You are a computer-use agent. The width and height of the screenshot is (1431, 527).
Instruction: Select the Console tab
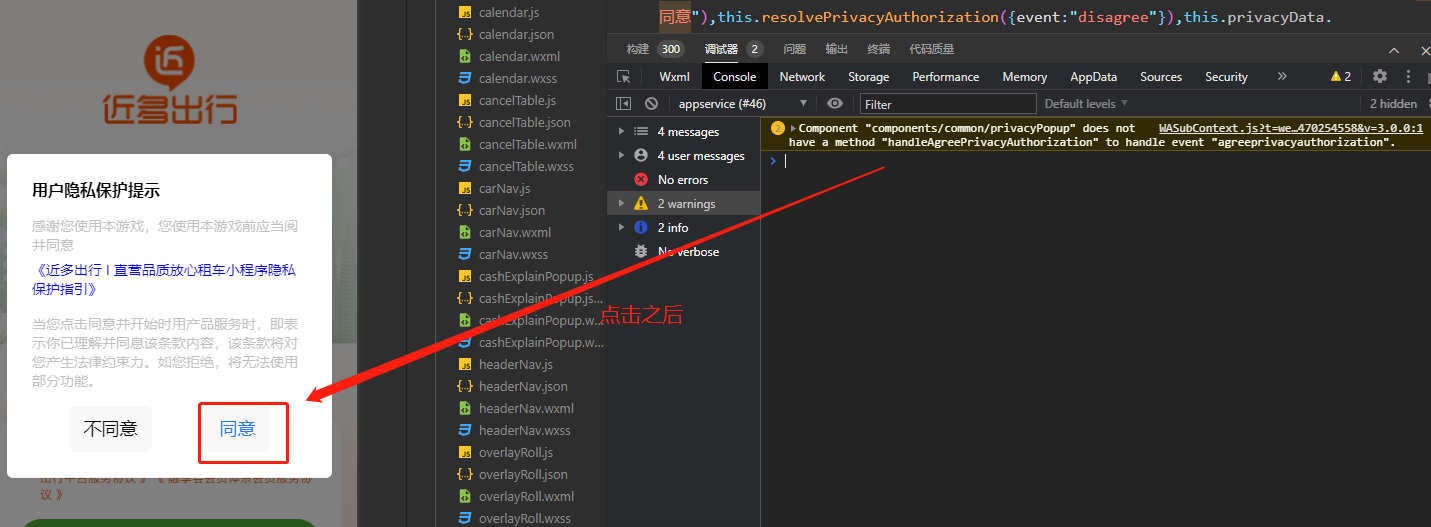[735, 77]
